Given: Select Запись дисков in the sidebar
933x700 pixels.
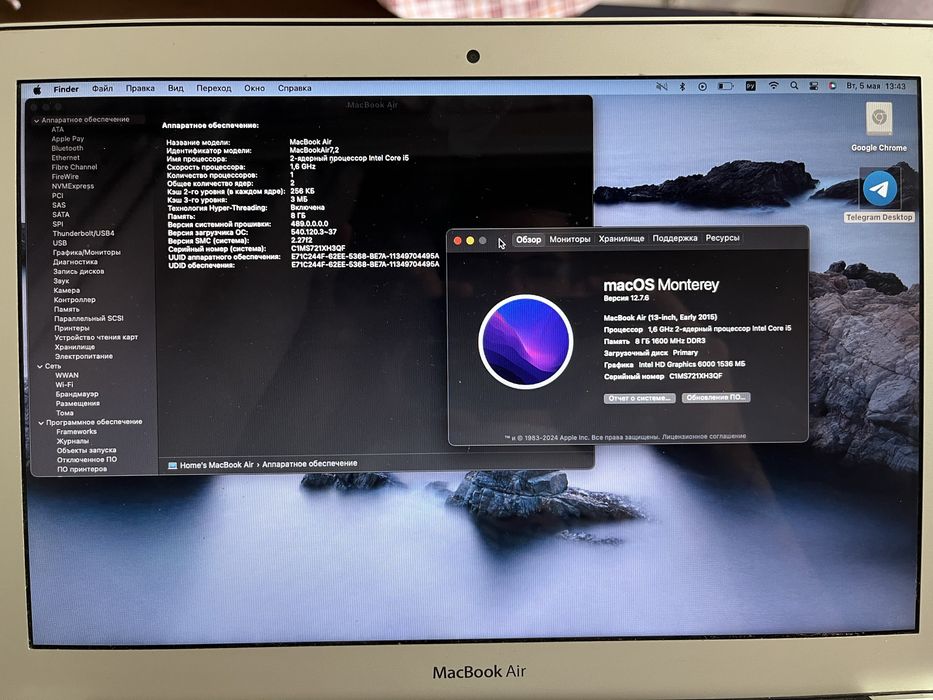Looking at the screenshot, I should tap(79, 271).
